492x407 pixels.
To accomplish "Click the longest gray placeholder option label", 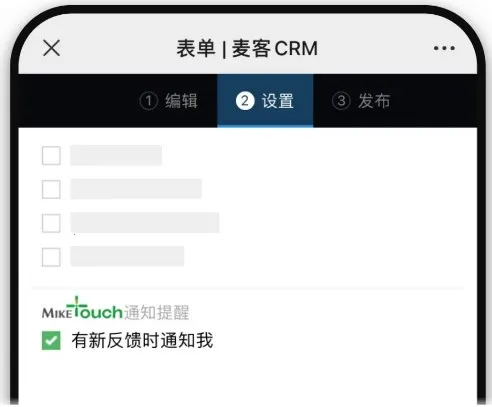I will pyautogui.click(x=145, y=223).
